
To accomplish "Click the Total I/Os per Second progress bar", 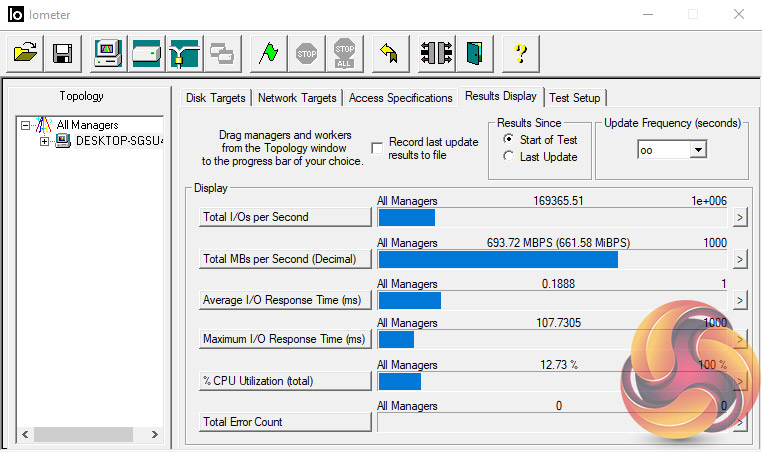I will click(553, 218).
